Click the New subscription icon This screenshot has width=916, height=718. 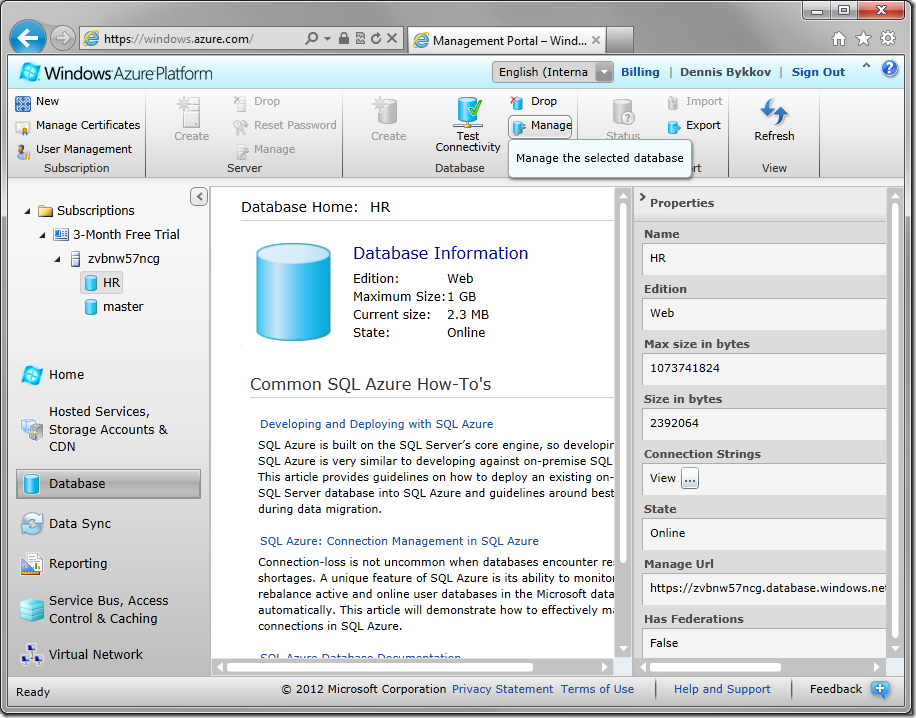tap(23, 103)
